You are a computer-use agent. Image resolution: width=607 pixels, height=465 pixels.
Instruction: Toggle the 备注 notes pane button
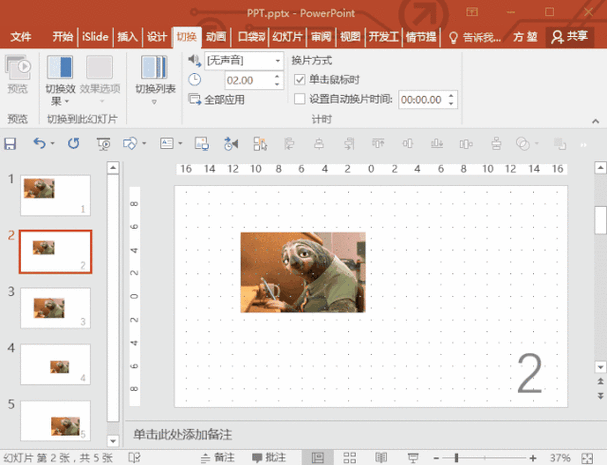click(x=218, y=458)
